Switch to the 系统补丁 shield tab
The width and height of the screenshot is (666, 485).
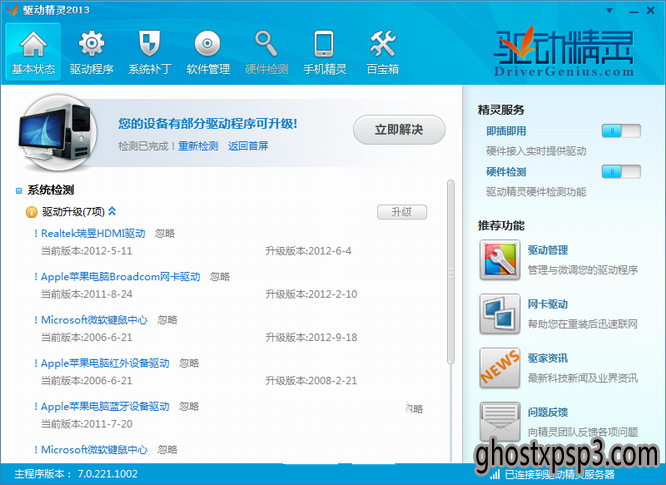150,52
